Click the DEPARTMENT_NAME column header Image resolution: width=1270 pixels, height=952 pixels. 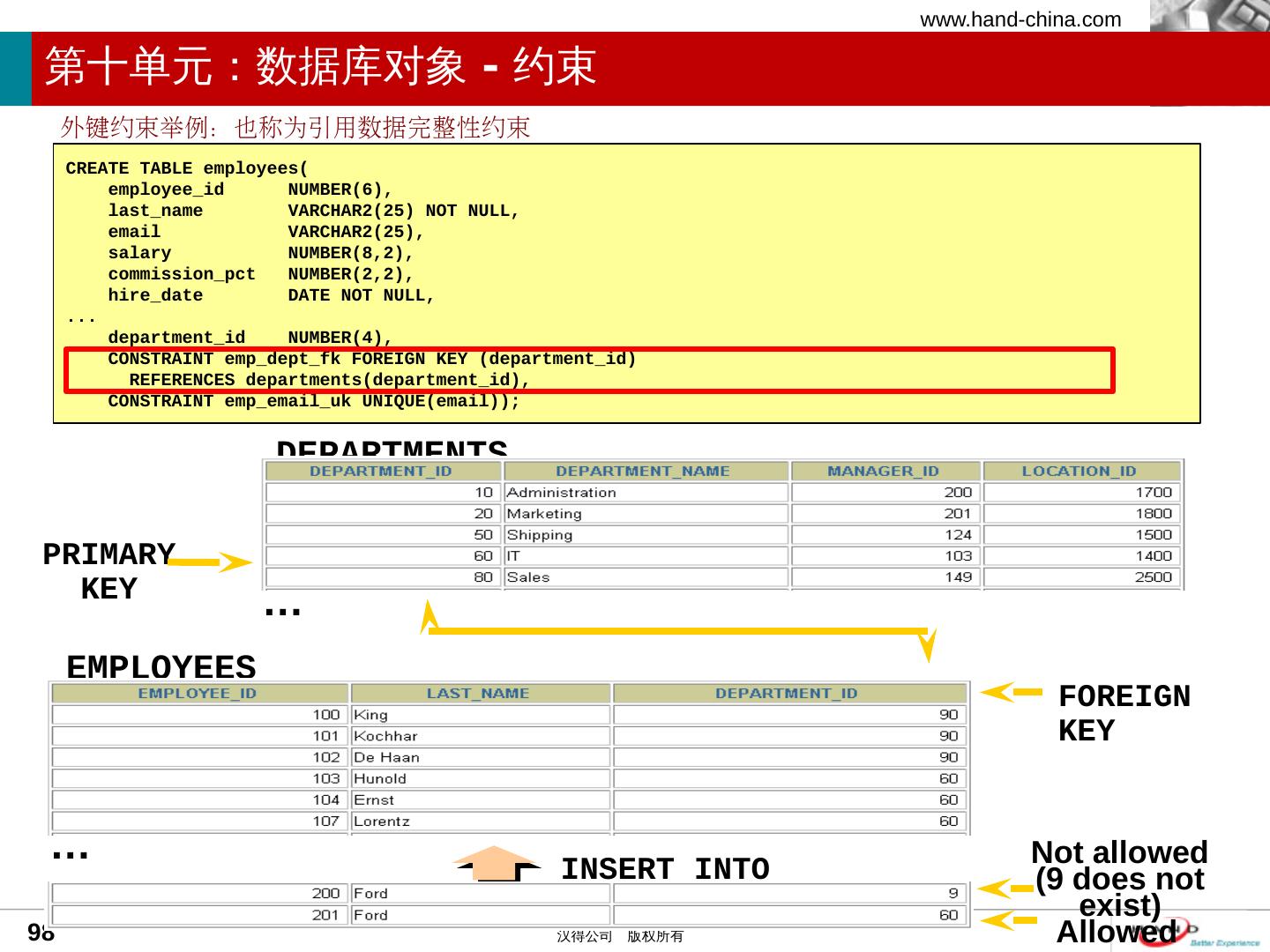tap(642, 472)
